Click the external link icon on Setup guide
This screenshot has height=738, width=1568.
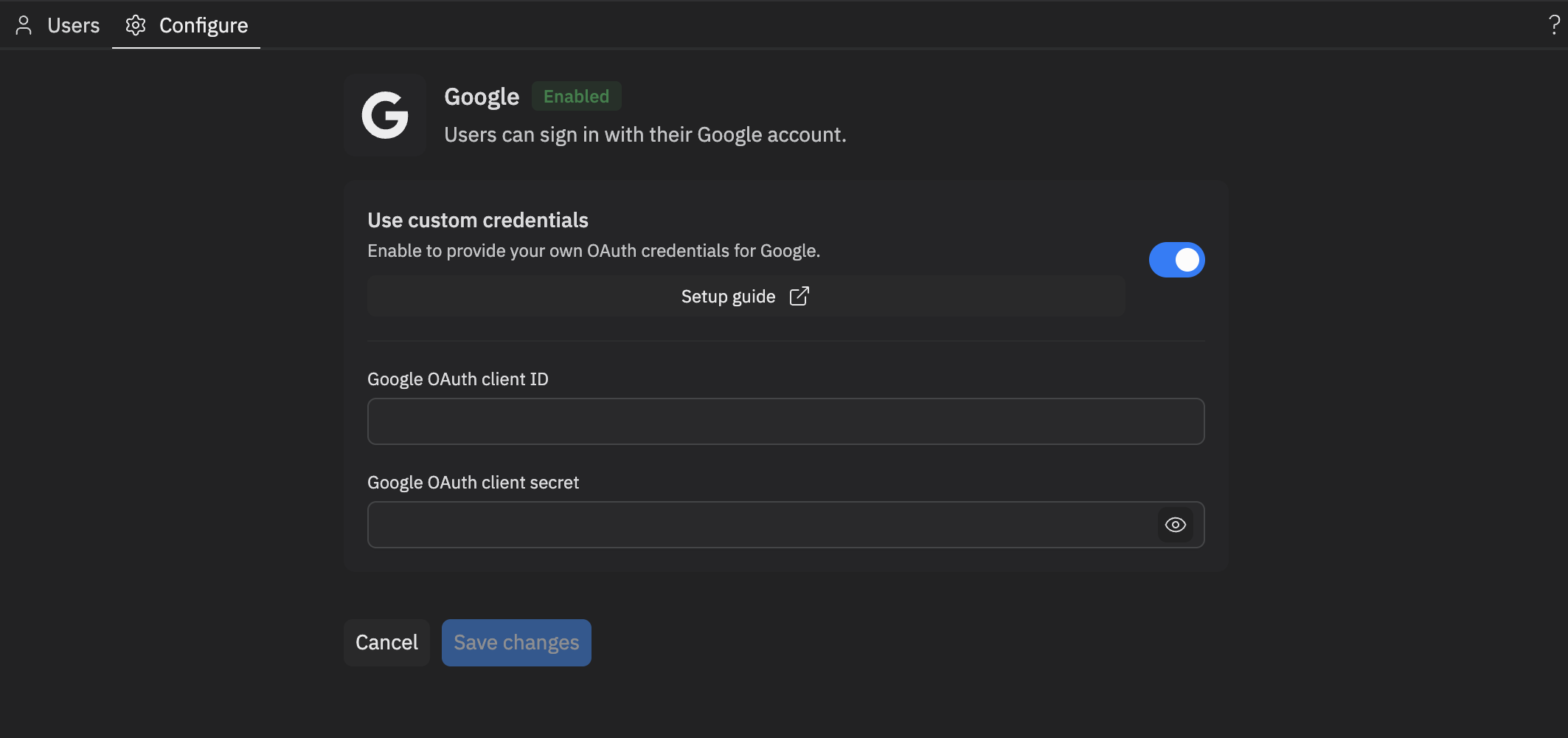point(799,295)
